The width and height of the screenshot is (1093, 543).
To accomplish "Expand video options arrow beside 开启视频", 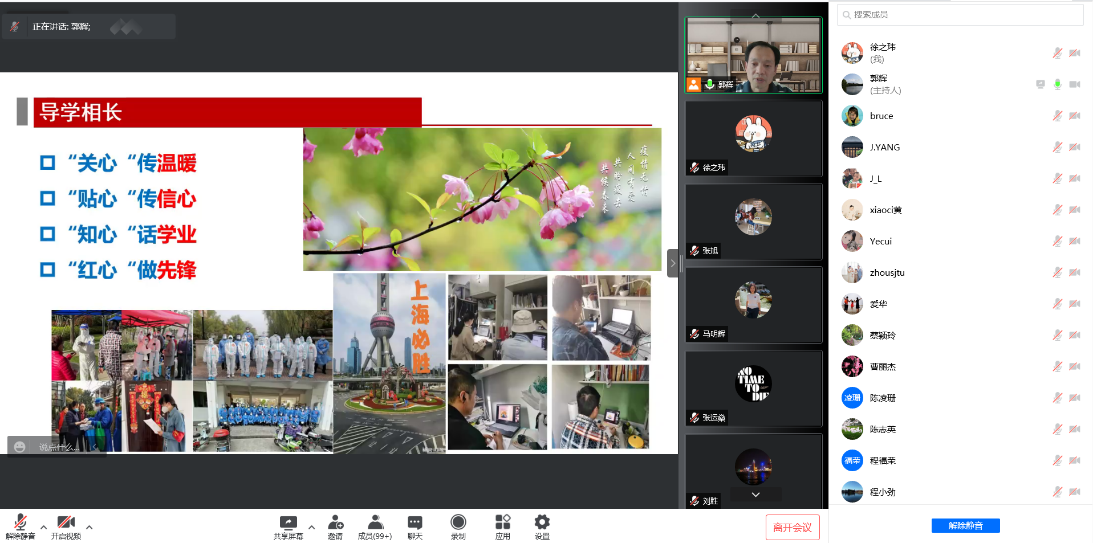I will pyautogui.click(x=89, y=526).
